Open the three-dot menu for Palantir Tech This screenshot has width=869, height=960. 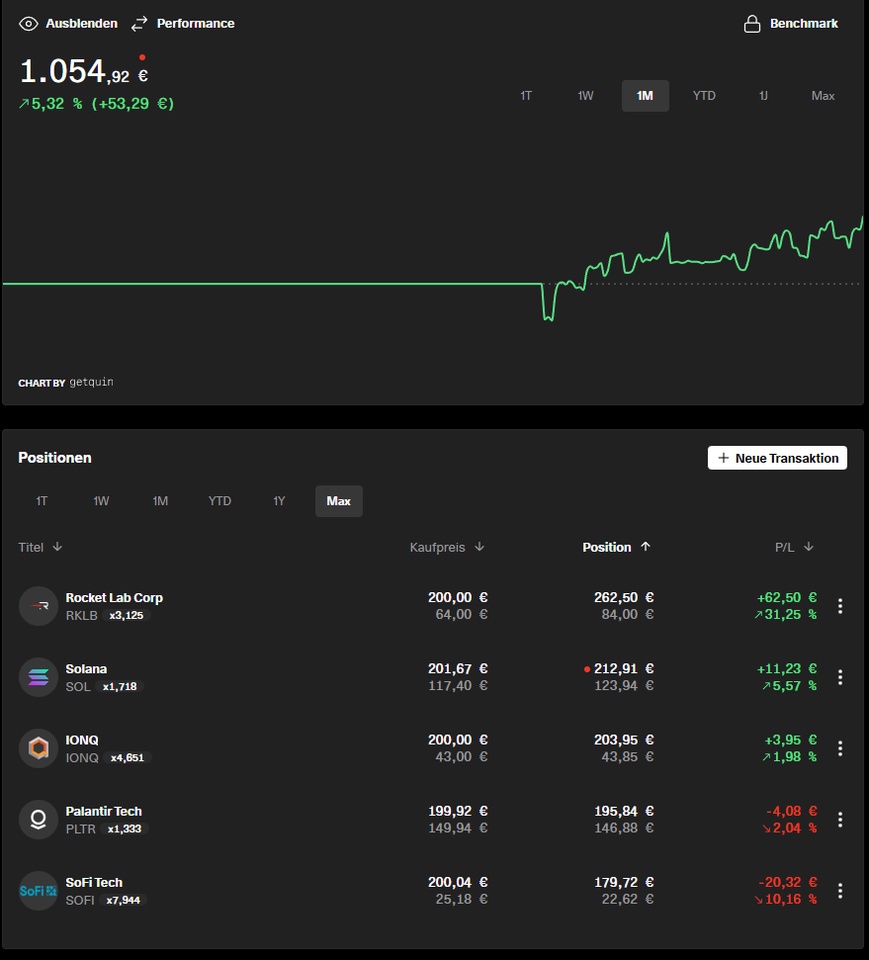pos(840,819)
